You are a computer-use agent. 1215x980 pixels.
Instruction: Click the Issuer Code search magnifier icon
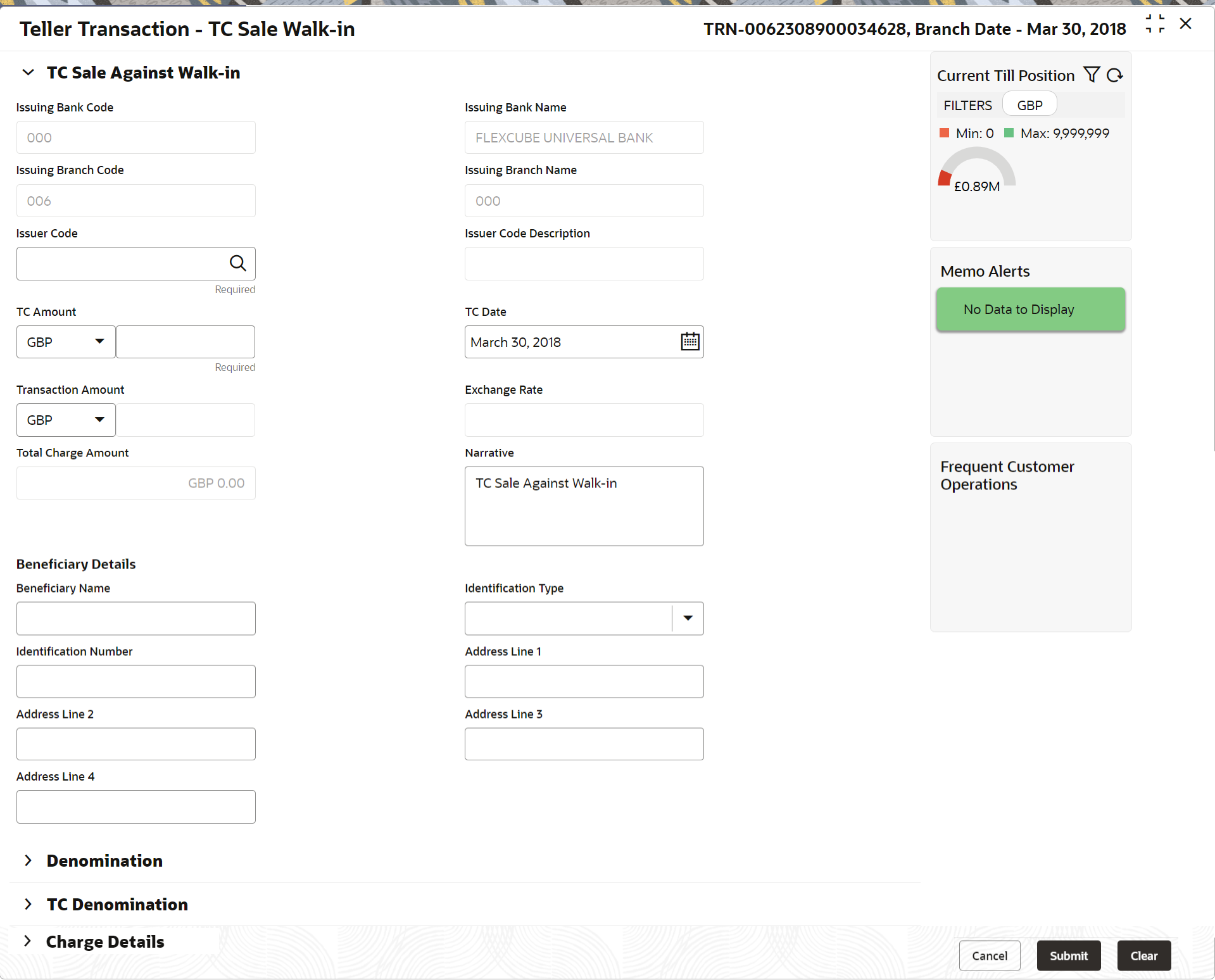[238, 263]
